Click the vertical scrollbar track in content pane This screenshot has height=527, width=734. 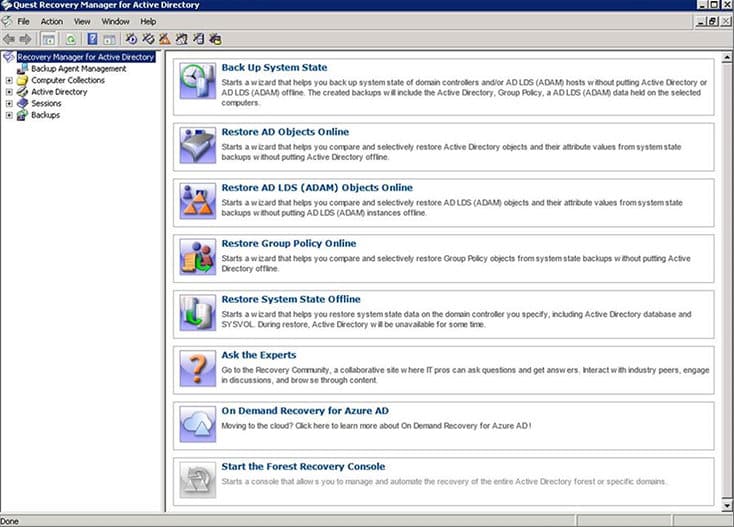click(x=727, y=281)
